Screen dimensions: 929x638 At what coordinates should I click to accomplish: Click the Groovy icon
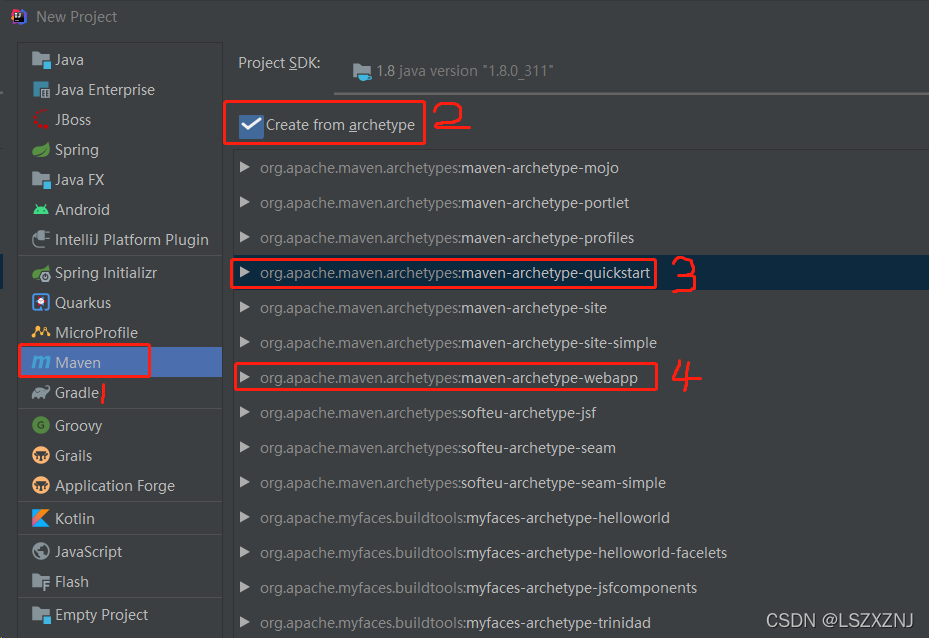41,425
